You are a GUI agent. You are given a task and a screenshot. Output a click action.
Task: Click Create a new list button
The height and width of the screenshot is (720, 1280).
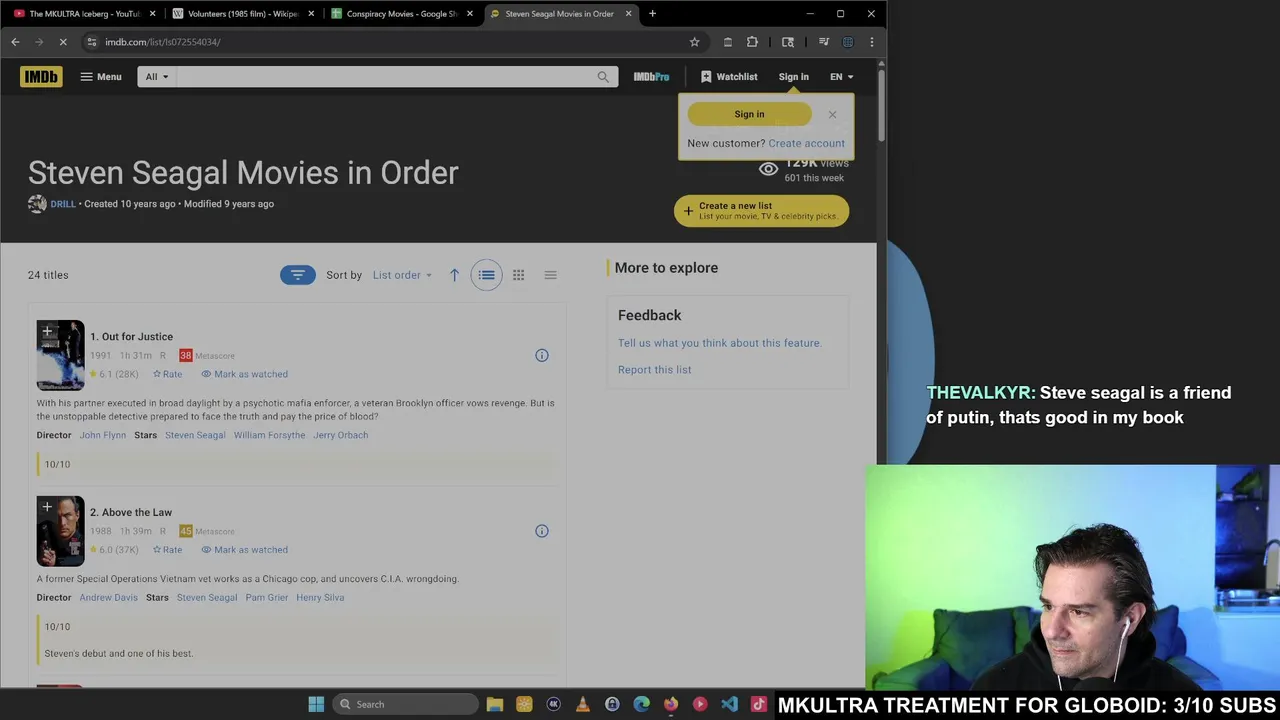point(761,211)
